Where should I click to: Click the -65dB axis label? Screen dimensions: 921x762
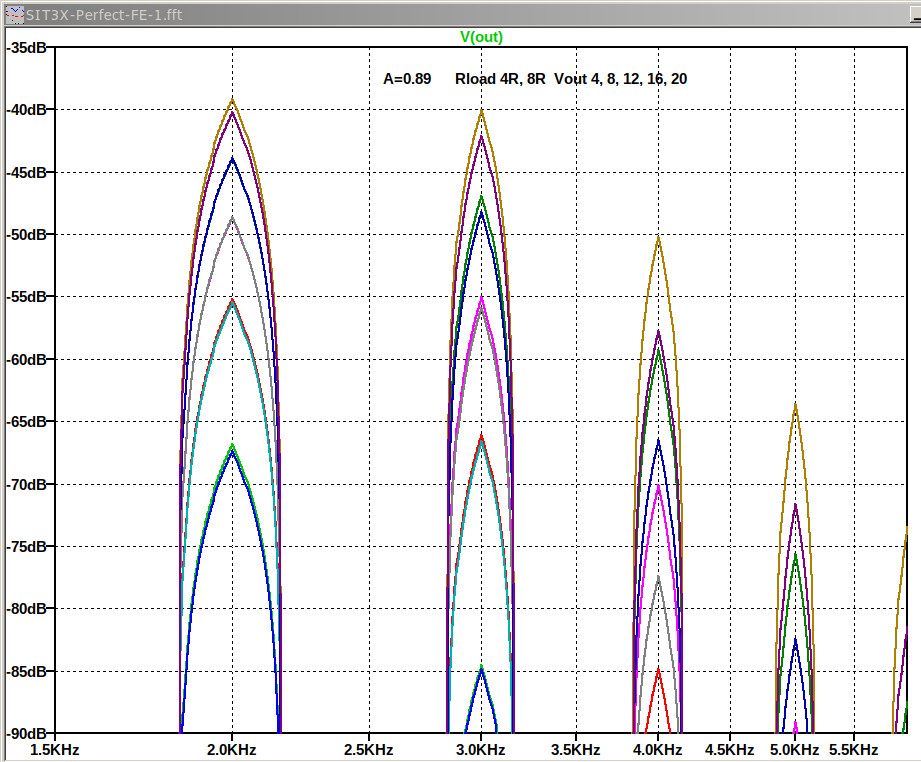coord(26,422)
